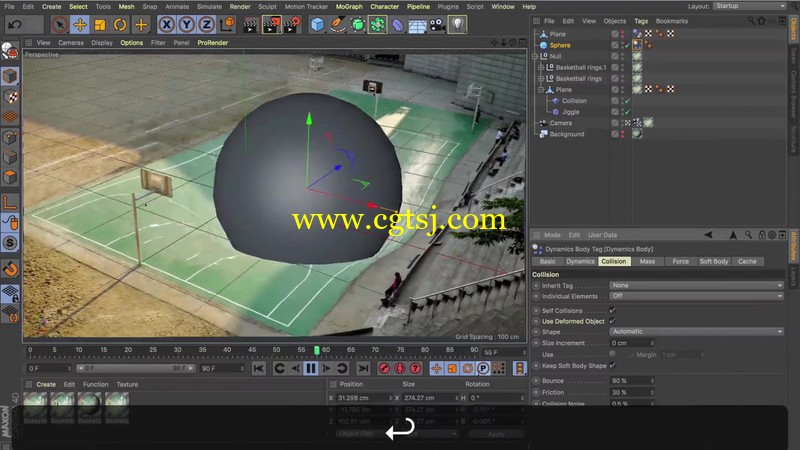Click Render to Picture Viewer icon
The image size is (800, 450).
271,25
